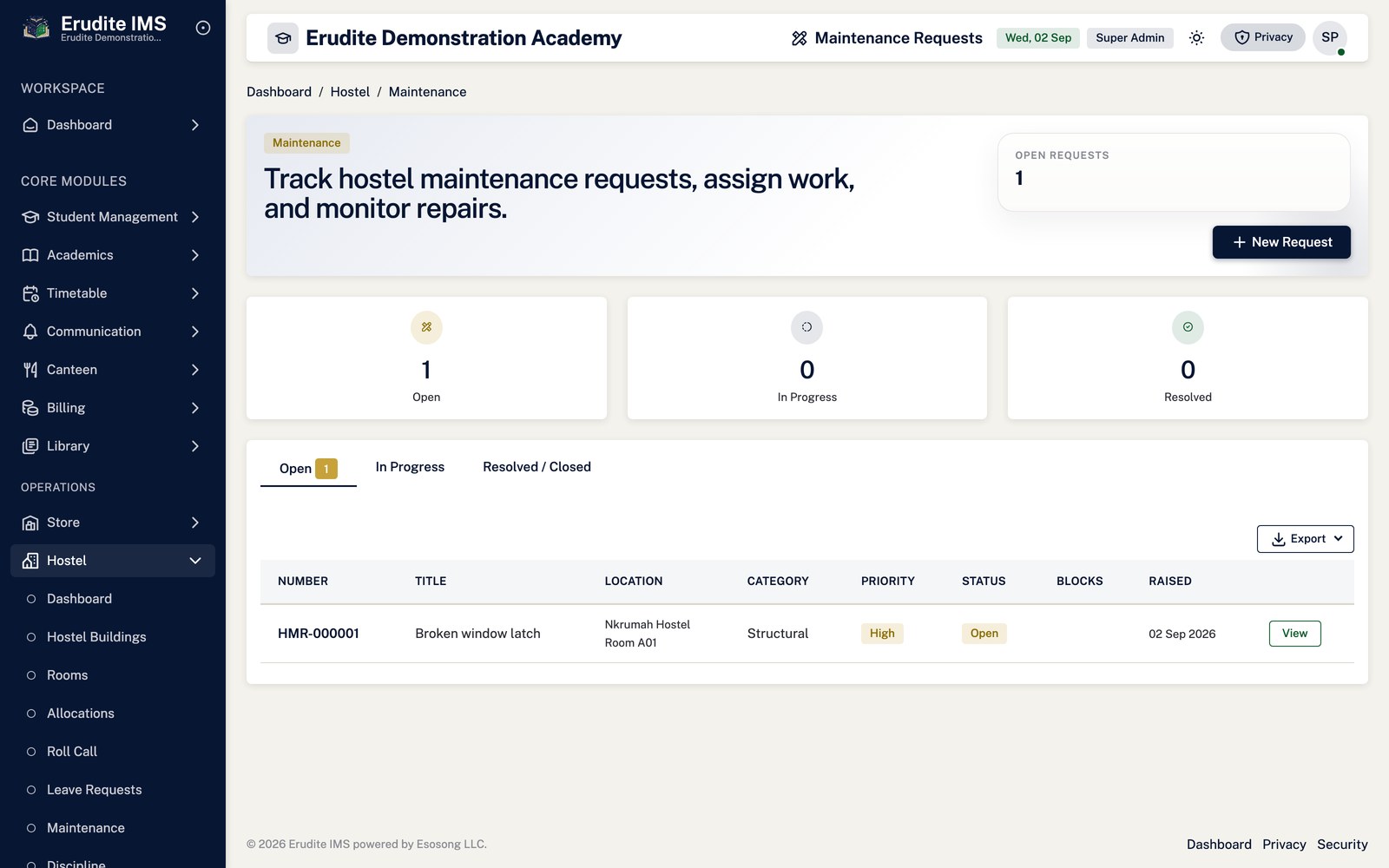1389x868 pixels.
Task: Switch to the In Progress tab
Action: 410,467
